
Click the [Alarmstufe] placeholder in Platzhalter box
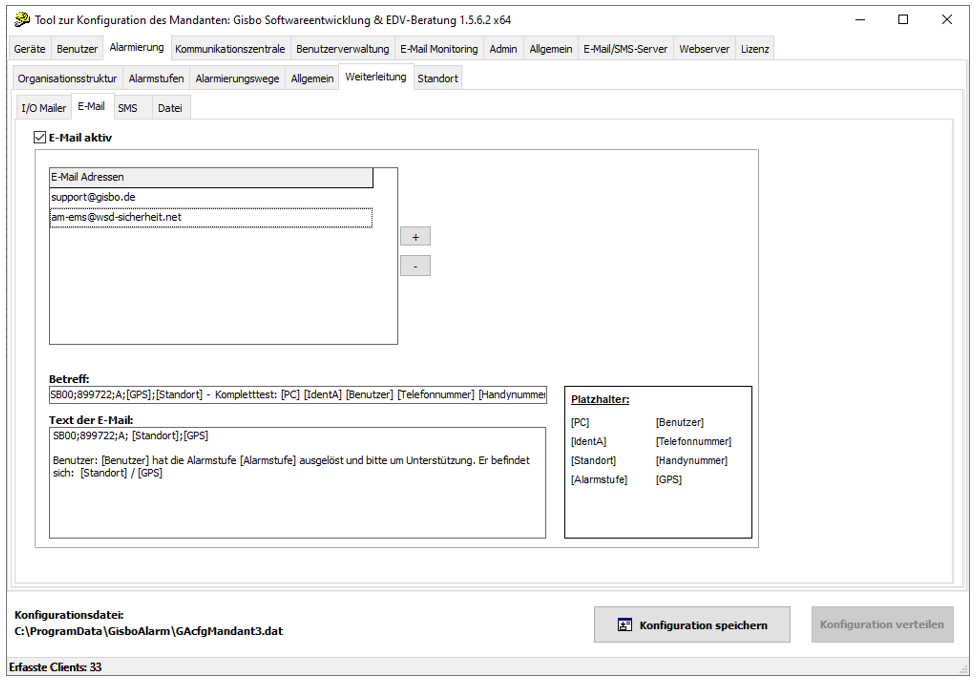(599, 480)
